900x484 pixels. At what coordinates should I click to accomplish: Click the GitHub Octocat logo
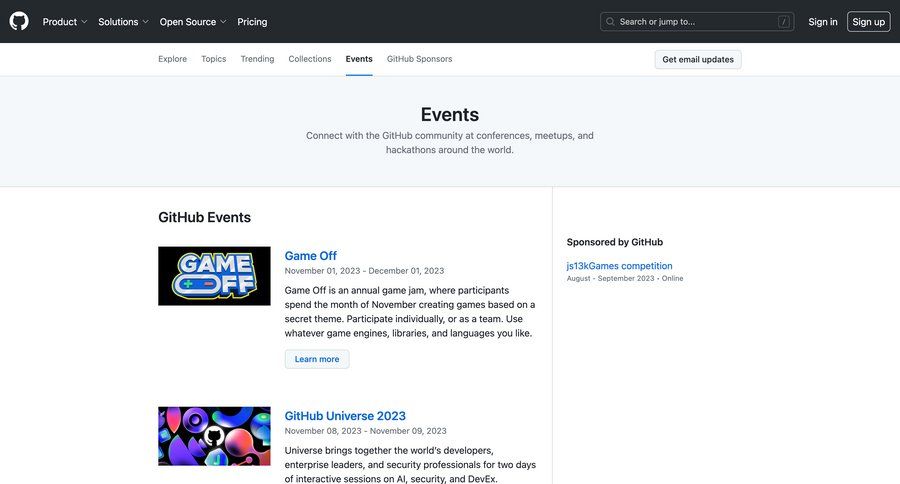pos(19,21)
